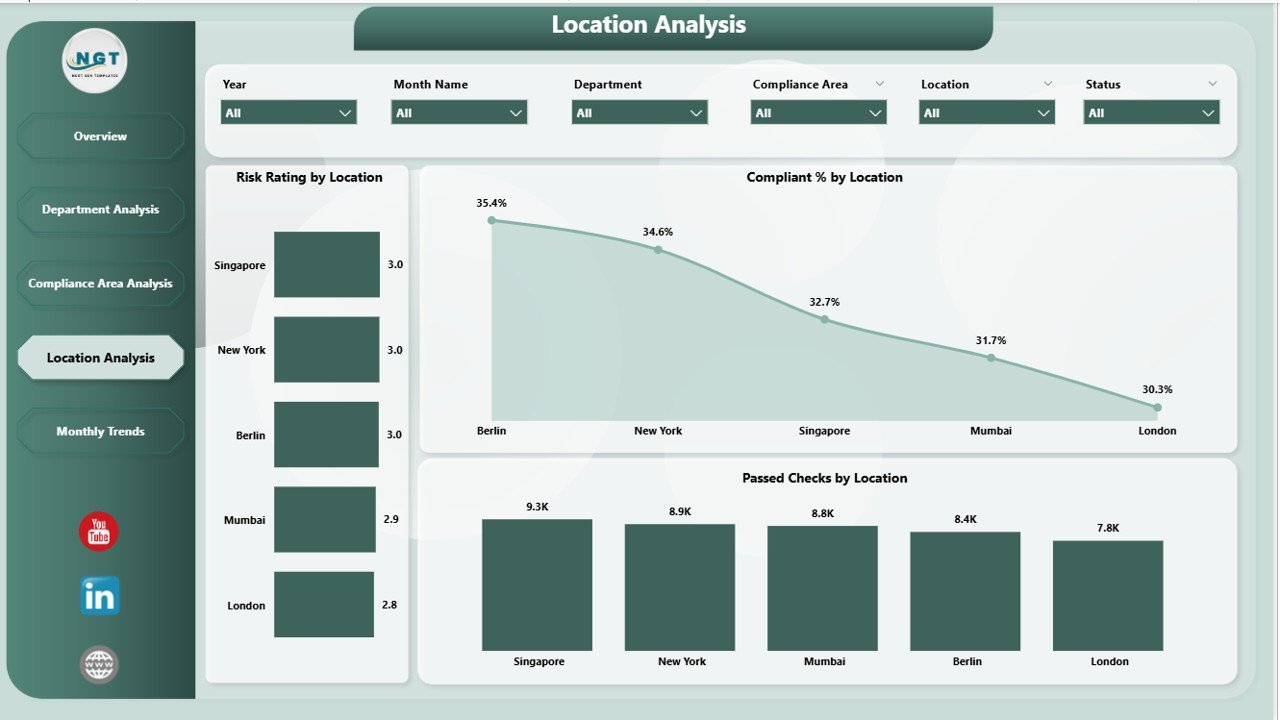The height and width of the screenshot is (720, 1280).
Task: Click the Berlin data point on line chart
Action: pos(491,220)
